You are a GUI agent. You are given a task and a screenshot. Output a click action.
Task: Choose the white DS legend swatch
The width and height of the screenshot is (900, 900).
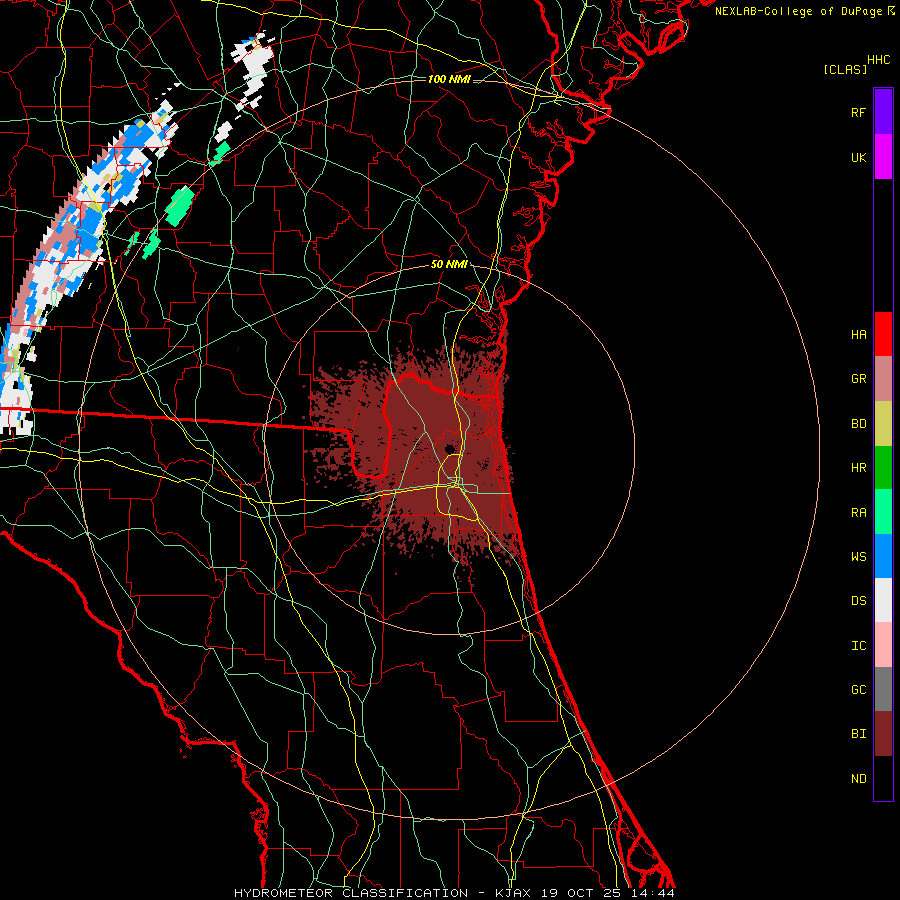883,601
